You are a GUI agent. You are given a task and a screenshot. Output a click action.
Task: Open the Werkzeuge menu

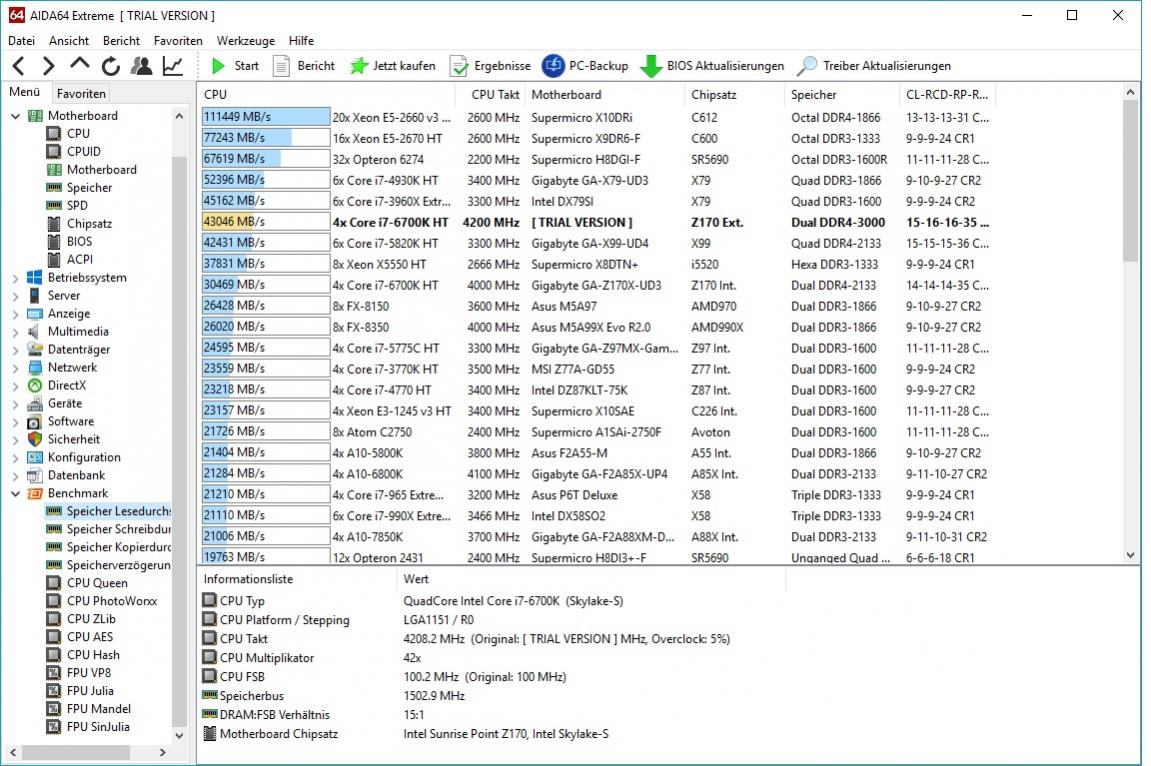click(x=245, y=41)
